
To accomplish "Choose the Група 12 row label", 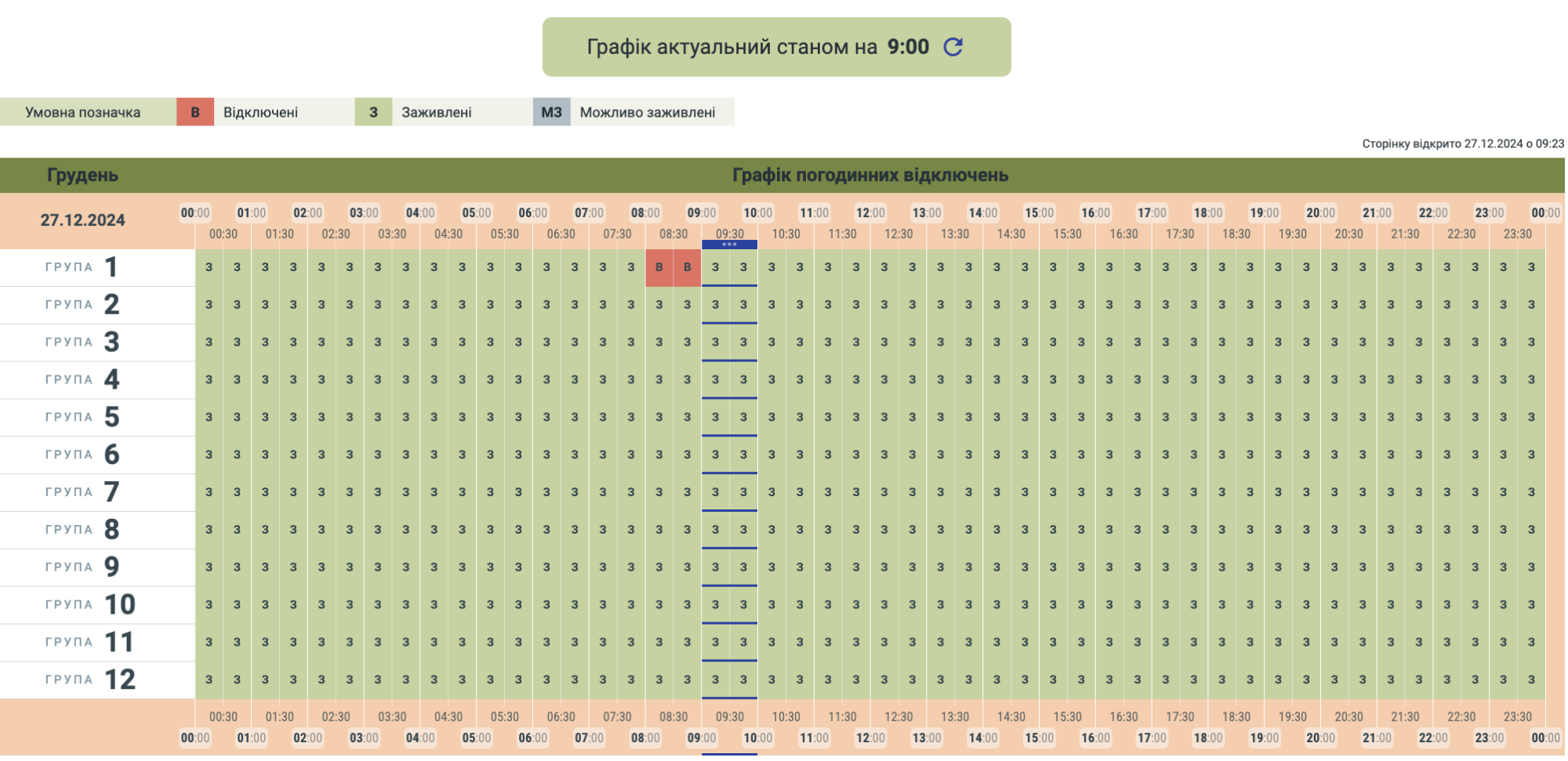I will 90,679.
